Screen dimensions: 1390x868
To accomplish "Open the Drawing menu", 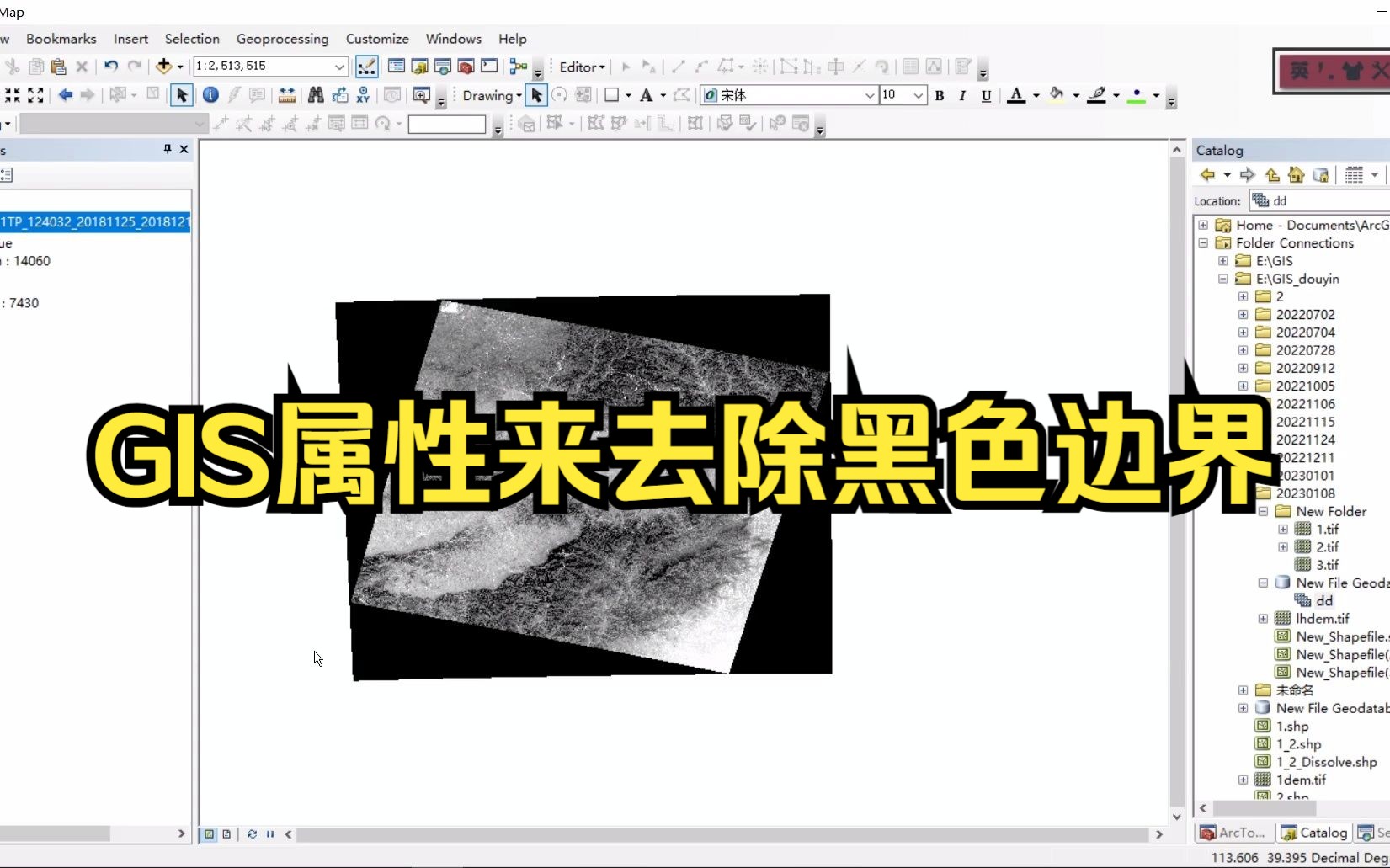I will (490, 95).
